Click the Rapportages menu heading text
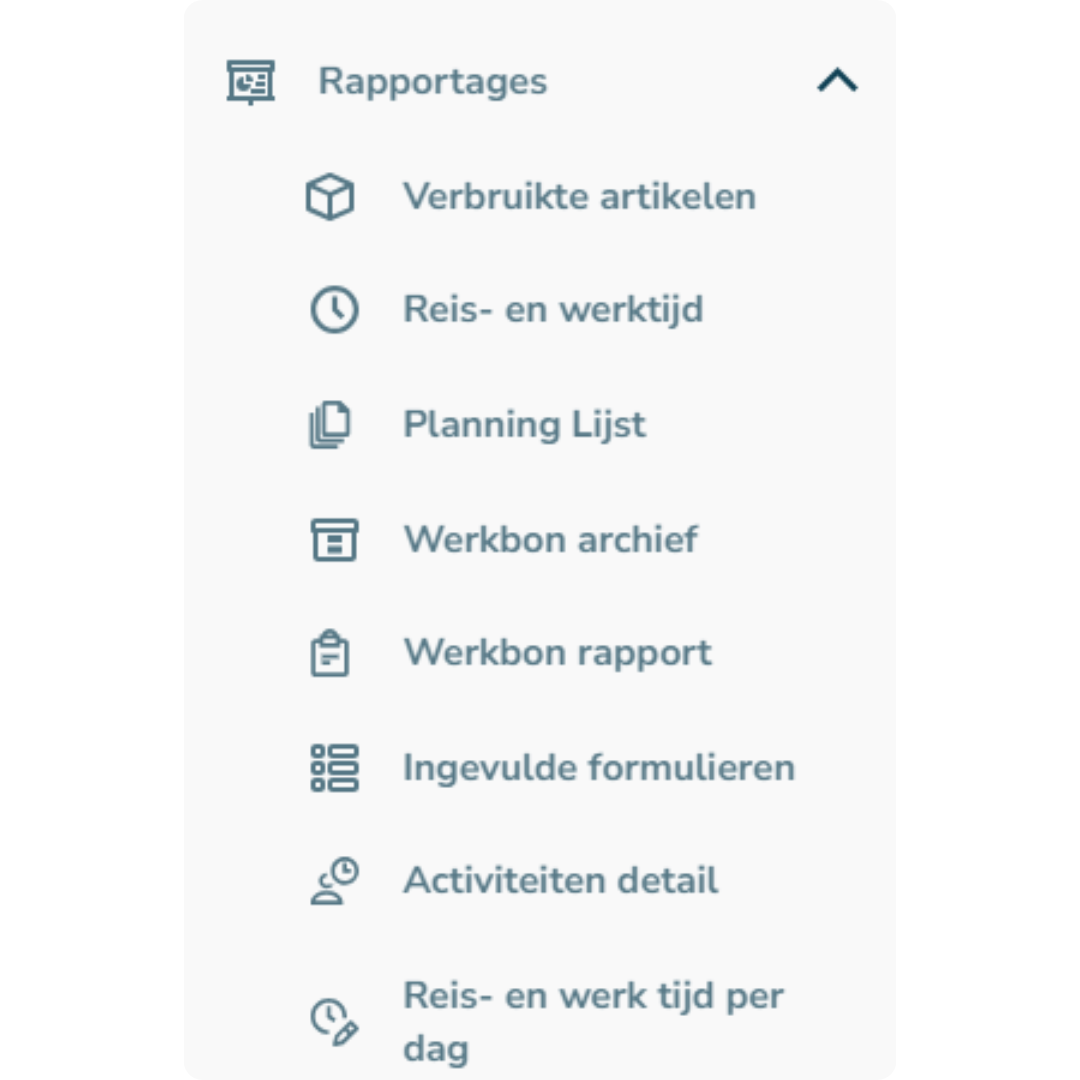1080x1080 pixels. [x=433, y=82]
